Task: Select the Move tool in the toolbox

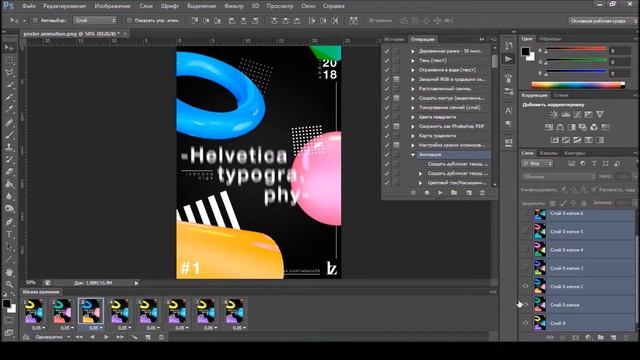Action: 9,48
